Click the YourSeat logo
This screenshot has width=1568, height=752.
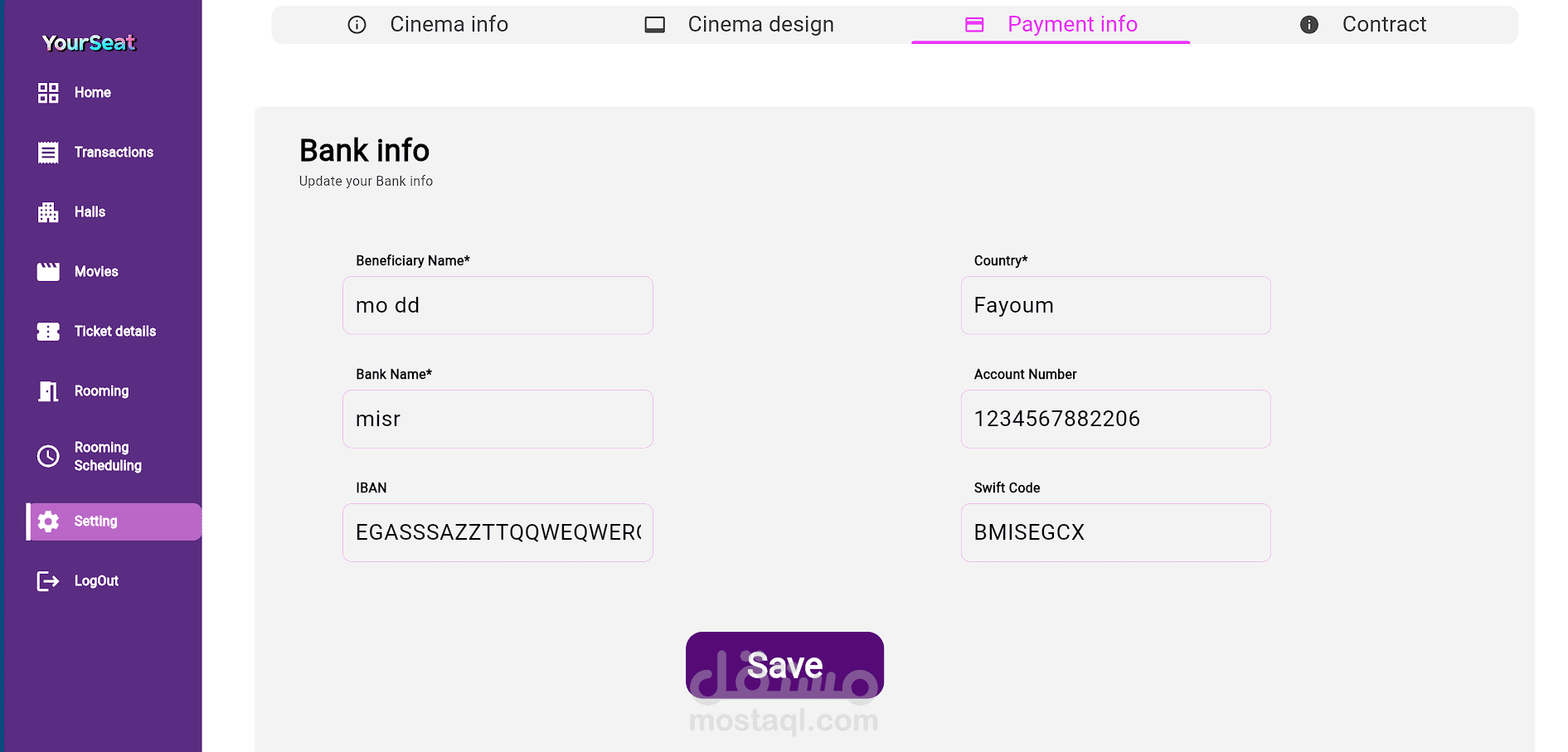(x=89, y=43)
